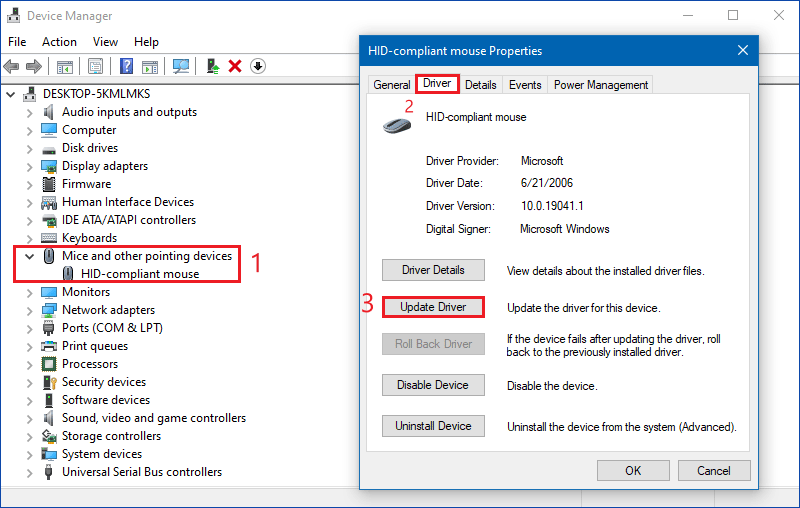Click the Digital Signer value Microsoft Windows

pyautogui.click(x=564, y=229)
